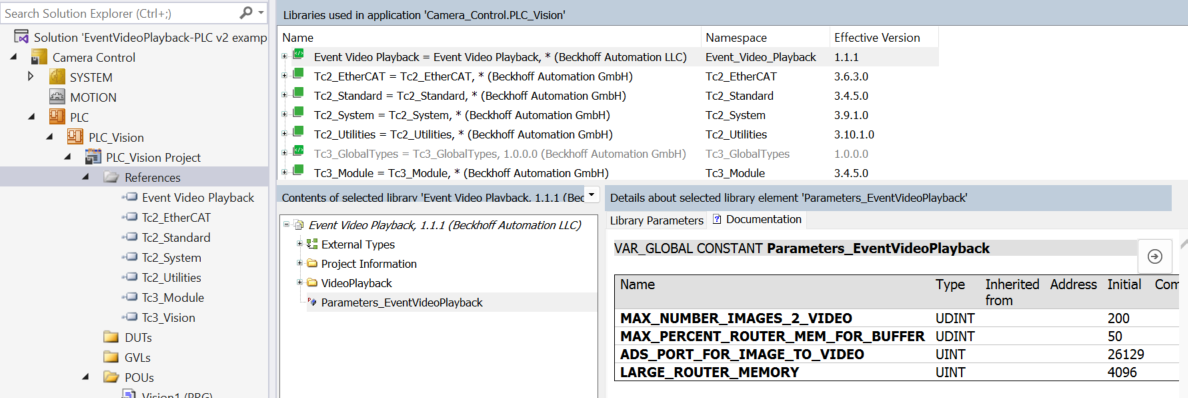Collapse the References folder node
Image resolution: width=1188 pixels, height=398 pixels.
[86, 178]
